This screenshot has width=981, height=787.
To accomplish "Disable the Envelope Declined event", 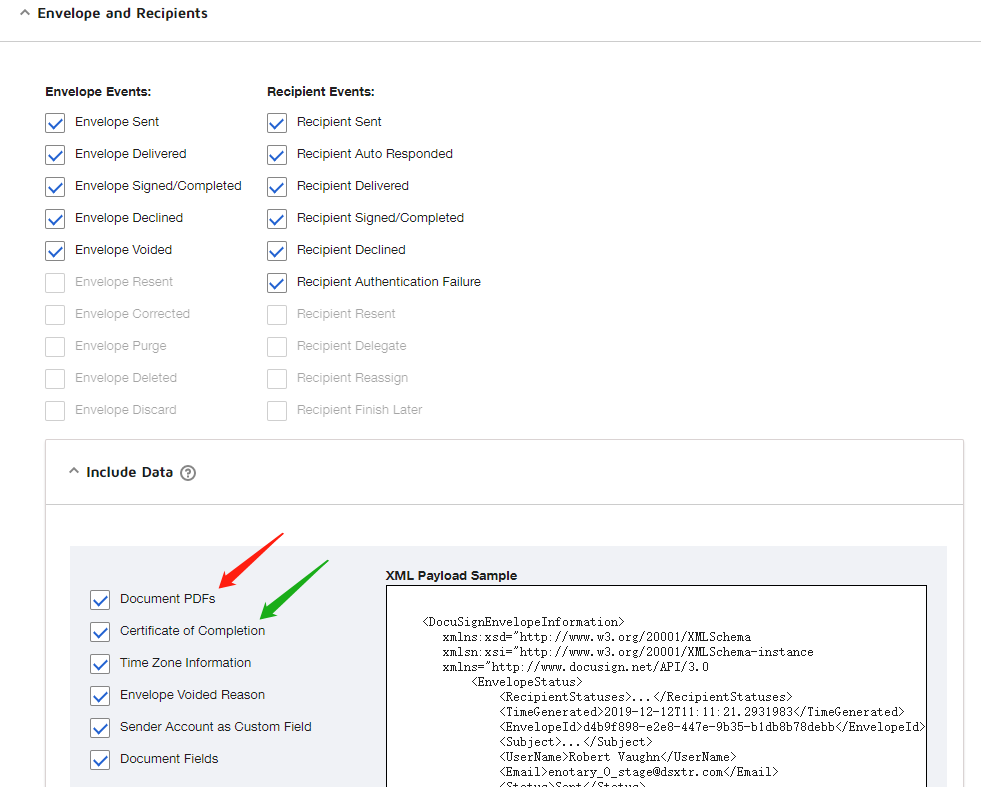I will (x=55, y=219).
